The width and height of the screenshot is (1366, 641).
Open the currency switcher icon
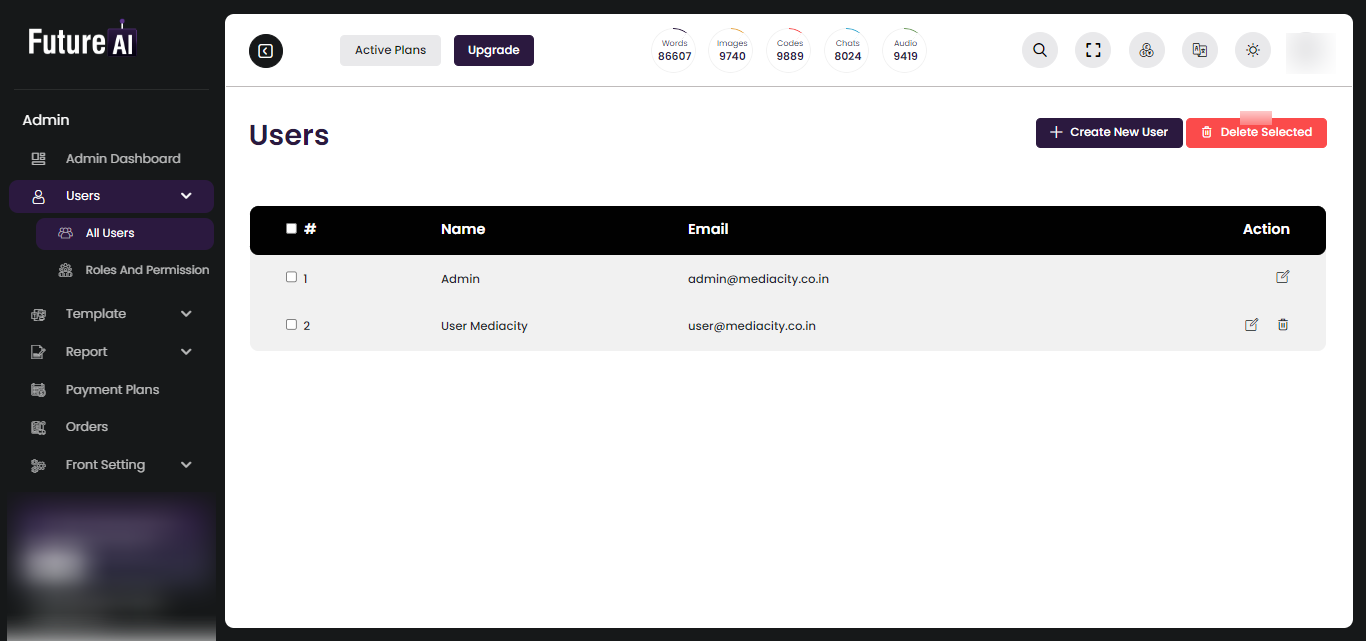1146,50
